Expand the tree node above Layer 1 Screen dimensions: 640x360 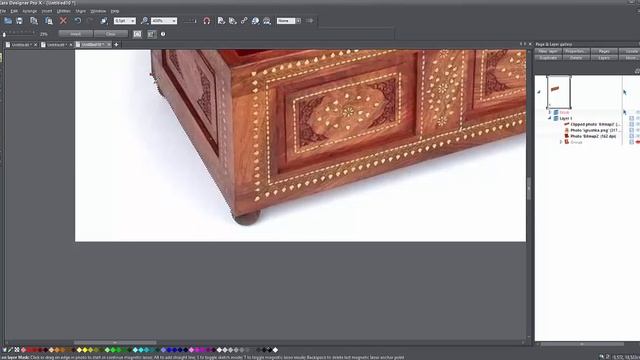coord(549,112)
